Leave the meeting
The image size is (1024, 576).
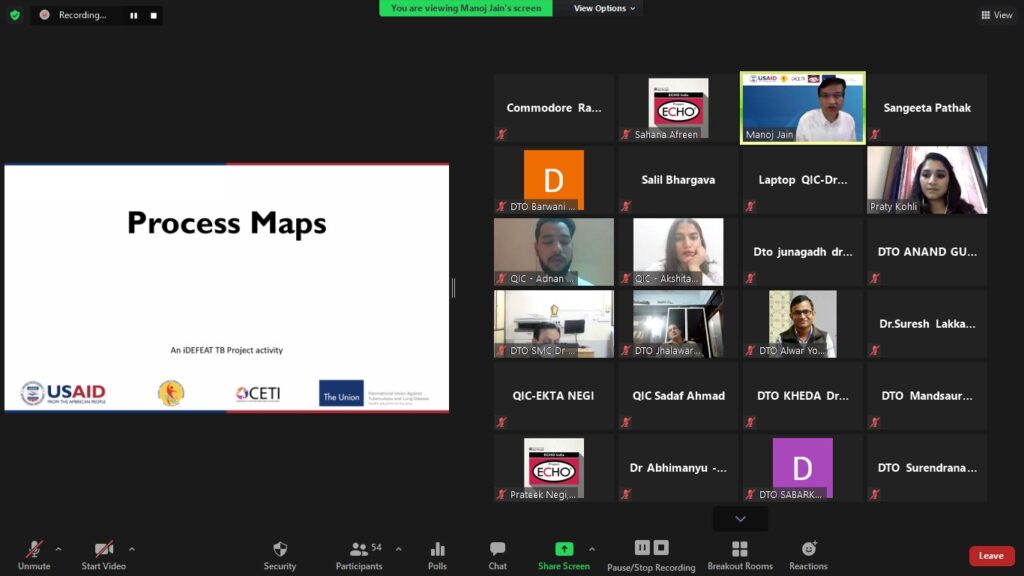(991, 556)
